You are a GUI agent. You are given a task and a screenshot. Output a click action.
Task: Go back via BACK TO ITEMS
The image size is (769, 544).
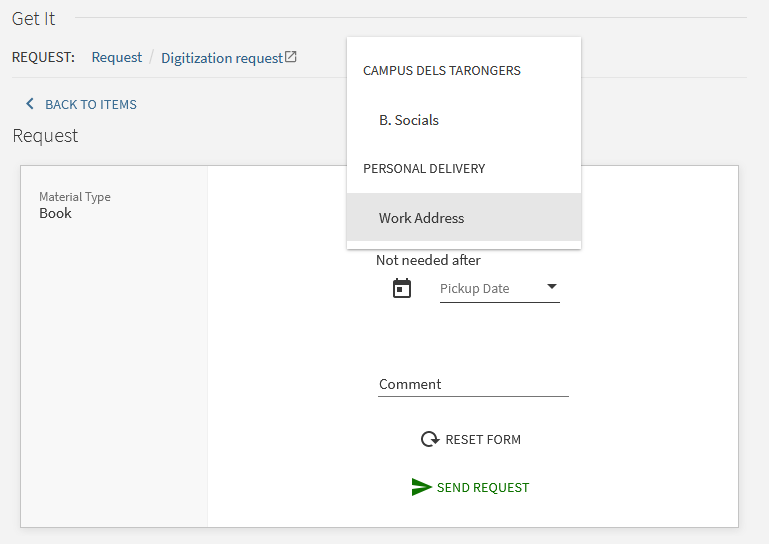tap(91, 104)
